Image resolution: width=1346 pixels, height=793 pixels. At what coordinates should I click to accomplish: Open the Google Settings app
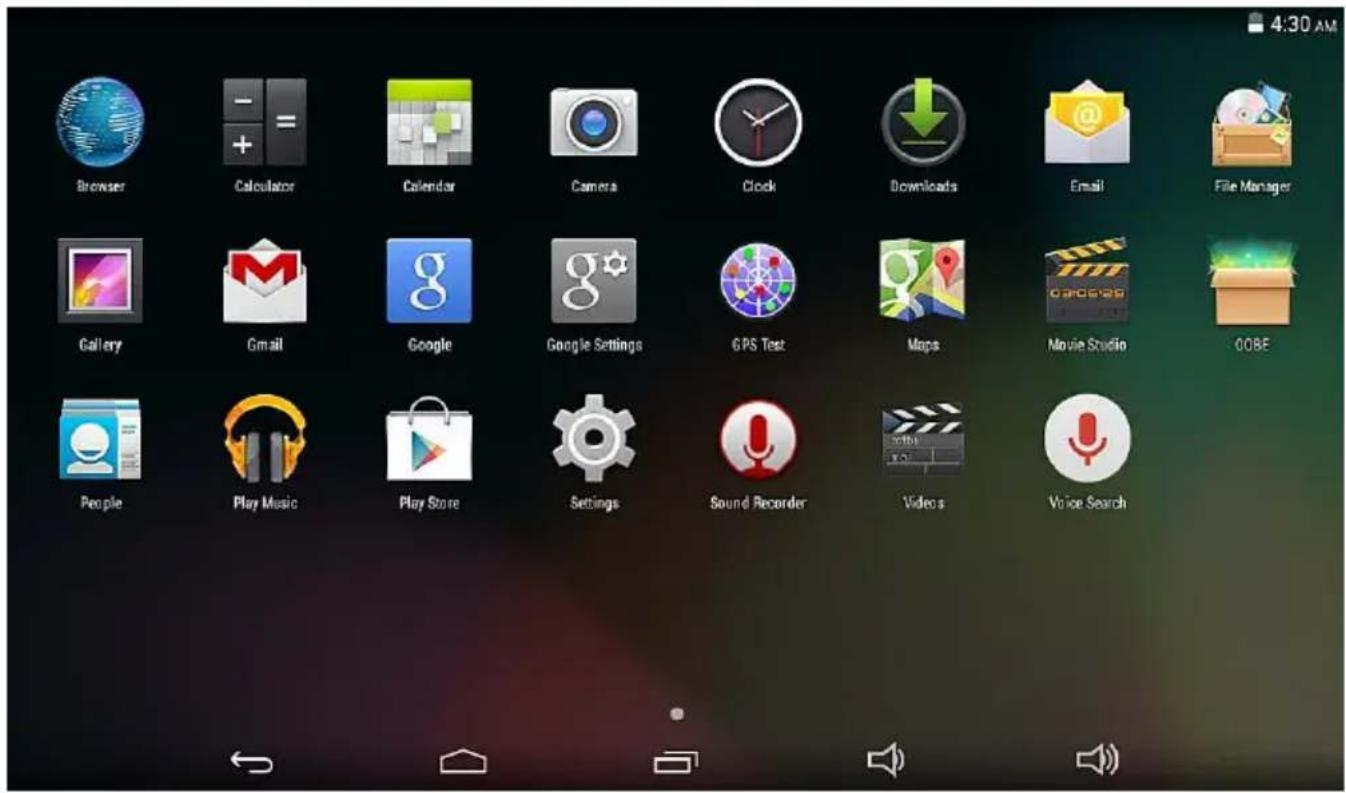pos(593,280)
